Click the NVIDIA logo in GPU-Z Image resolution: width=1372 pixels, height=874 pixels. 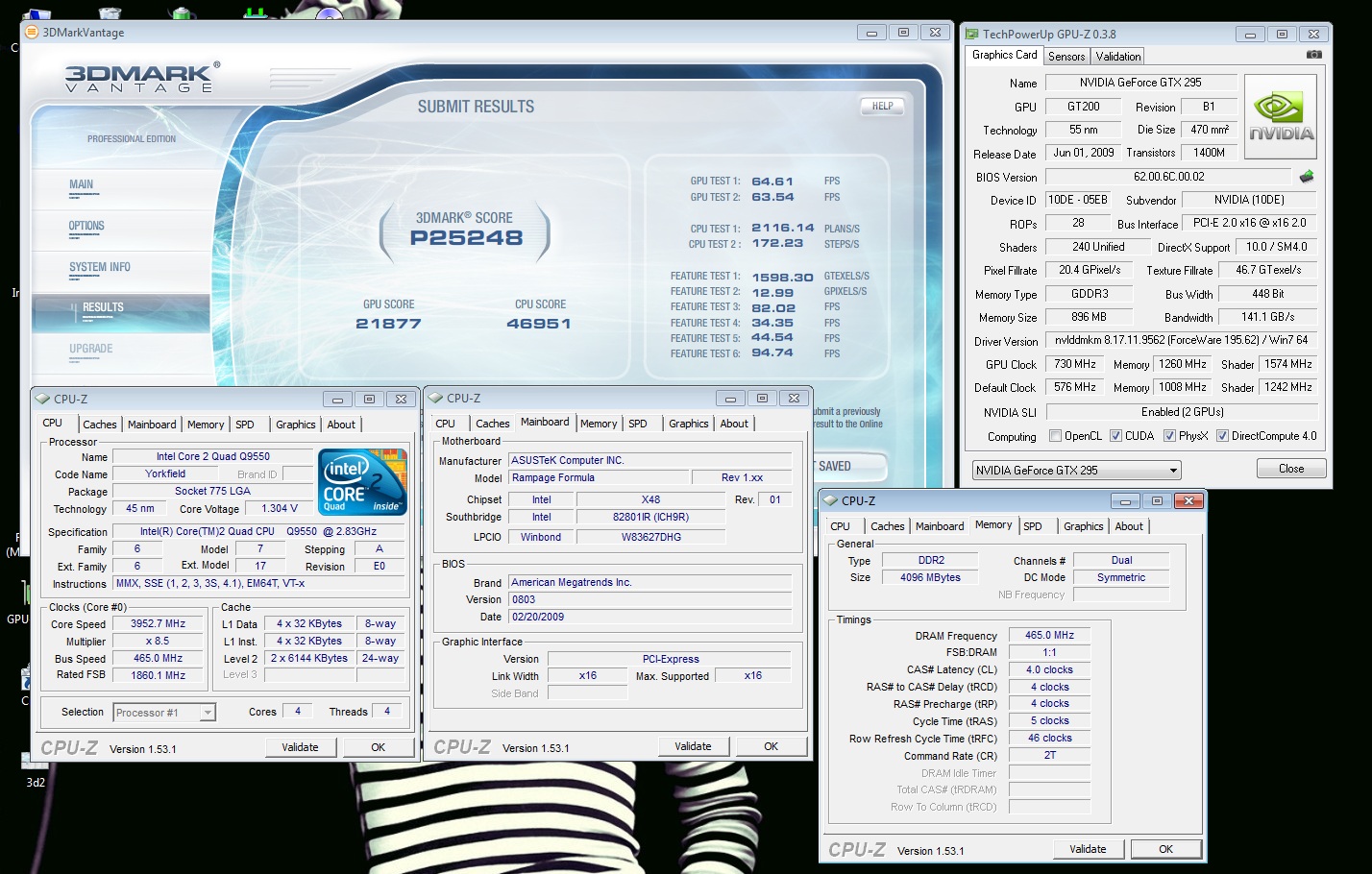1281,116
